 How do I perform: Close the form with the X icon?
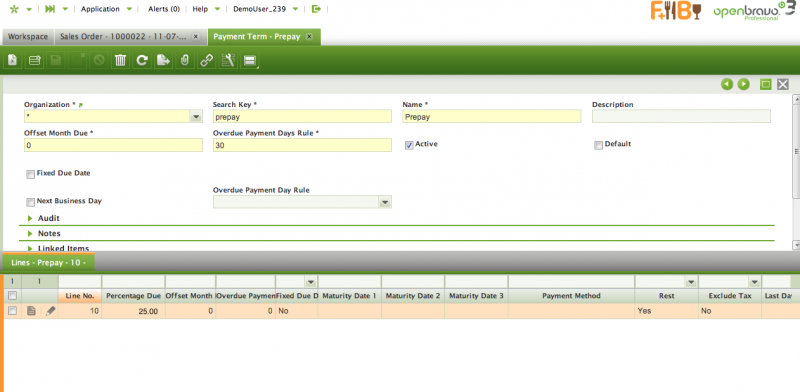(783, 84)
